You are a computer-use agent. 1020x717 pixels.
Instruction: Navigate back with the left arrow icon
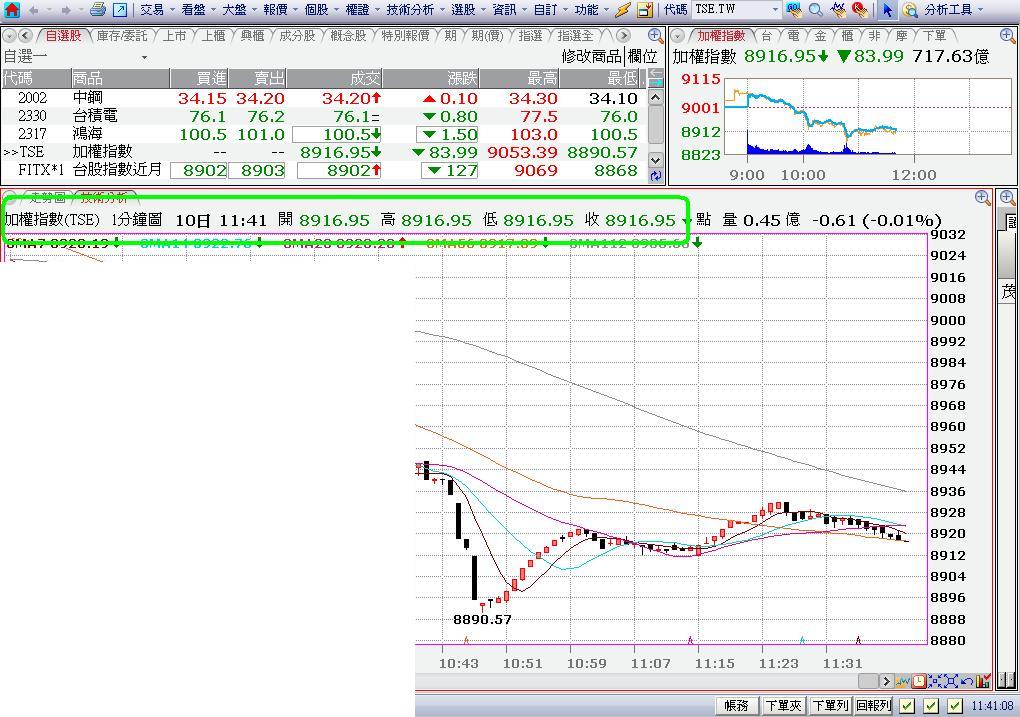[x=33, y=10]
